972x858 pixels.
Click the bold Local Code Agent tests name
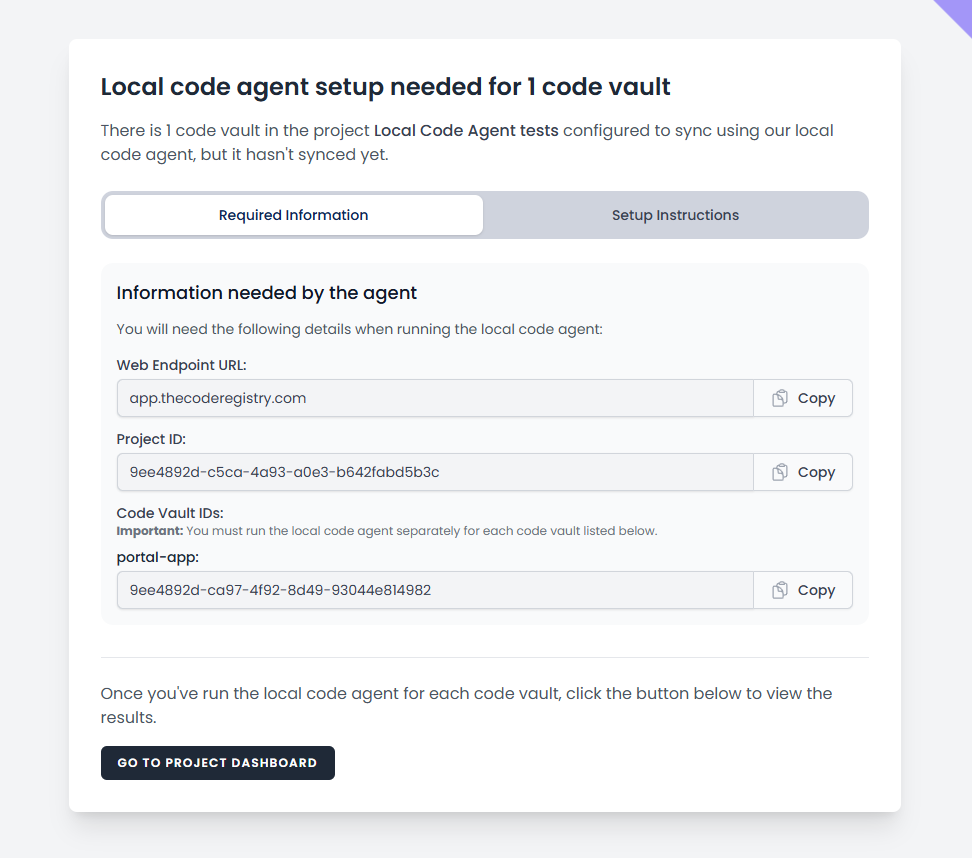466,131
